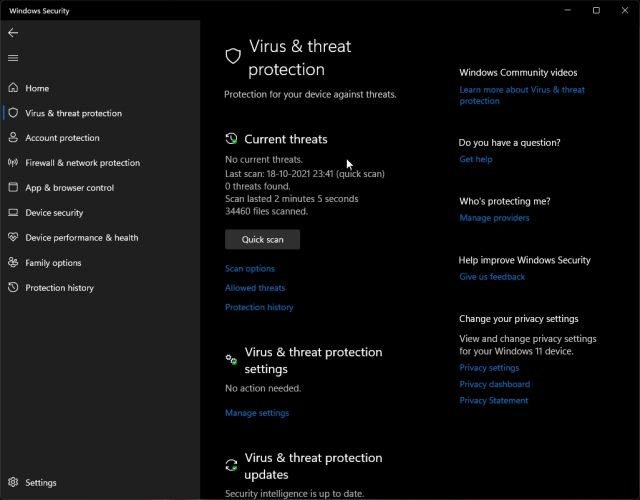This screenshot has width=640, height=500.
Task: Start a Quick scan
Action: 262,239
